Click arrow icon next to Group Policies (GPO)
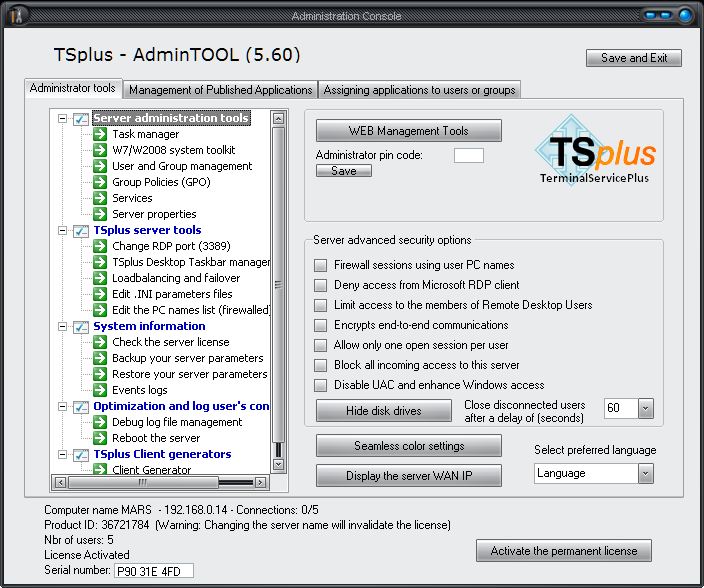 [100, 182]
